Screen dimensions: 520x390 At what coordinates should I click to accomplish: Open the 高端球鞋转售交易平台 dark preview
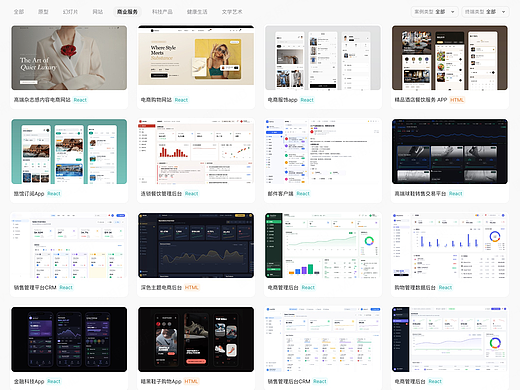[450, 151]
